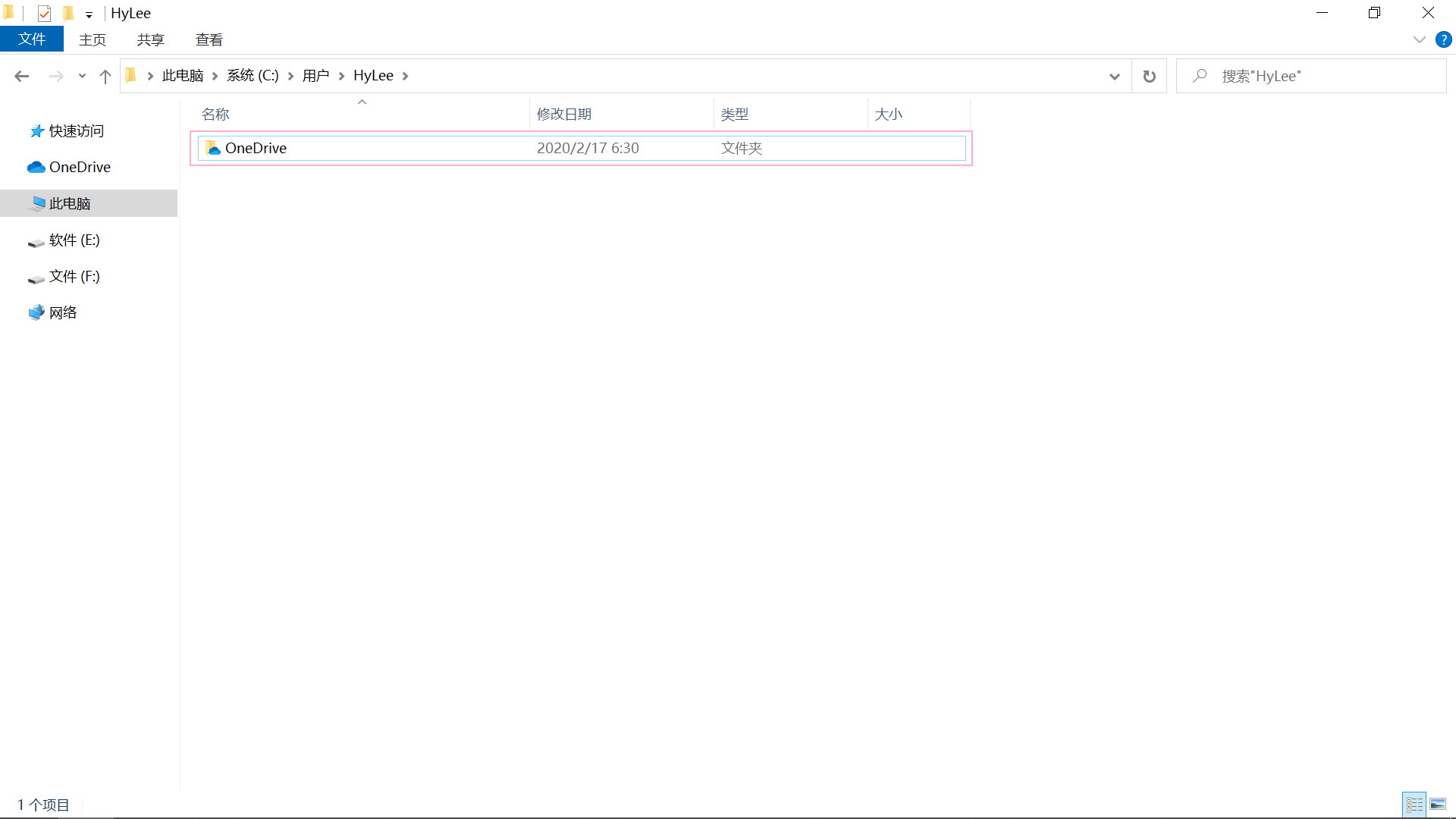Screen dimensions: 1456x819
Task: Sort the list by the 修改日期 column
Action: (563, 114)
